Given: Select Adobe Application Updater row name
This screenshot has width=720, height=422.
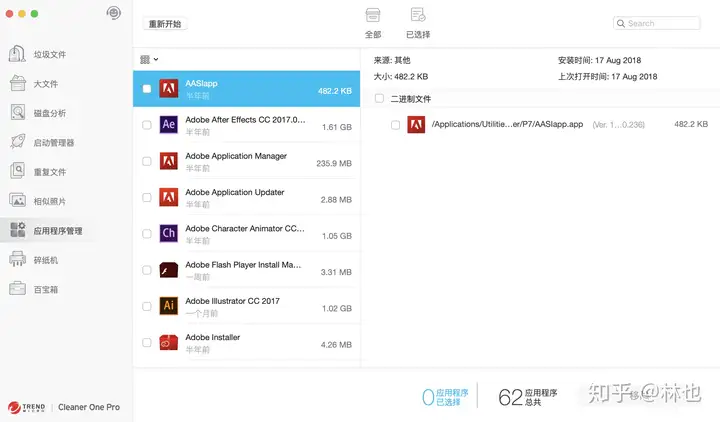Looking at the screenshot, I should coord(235,192).
